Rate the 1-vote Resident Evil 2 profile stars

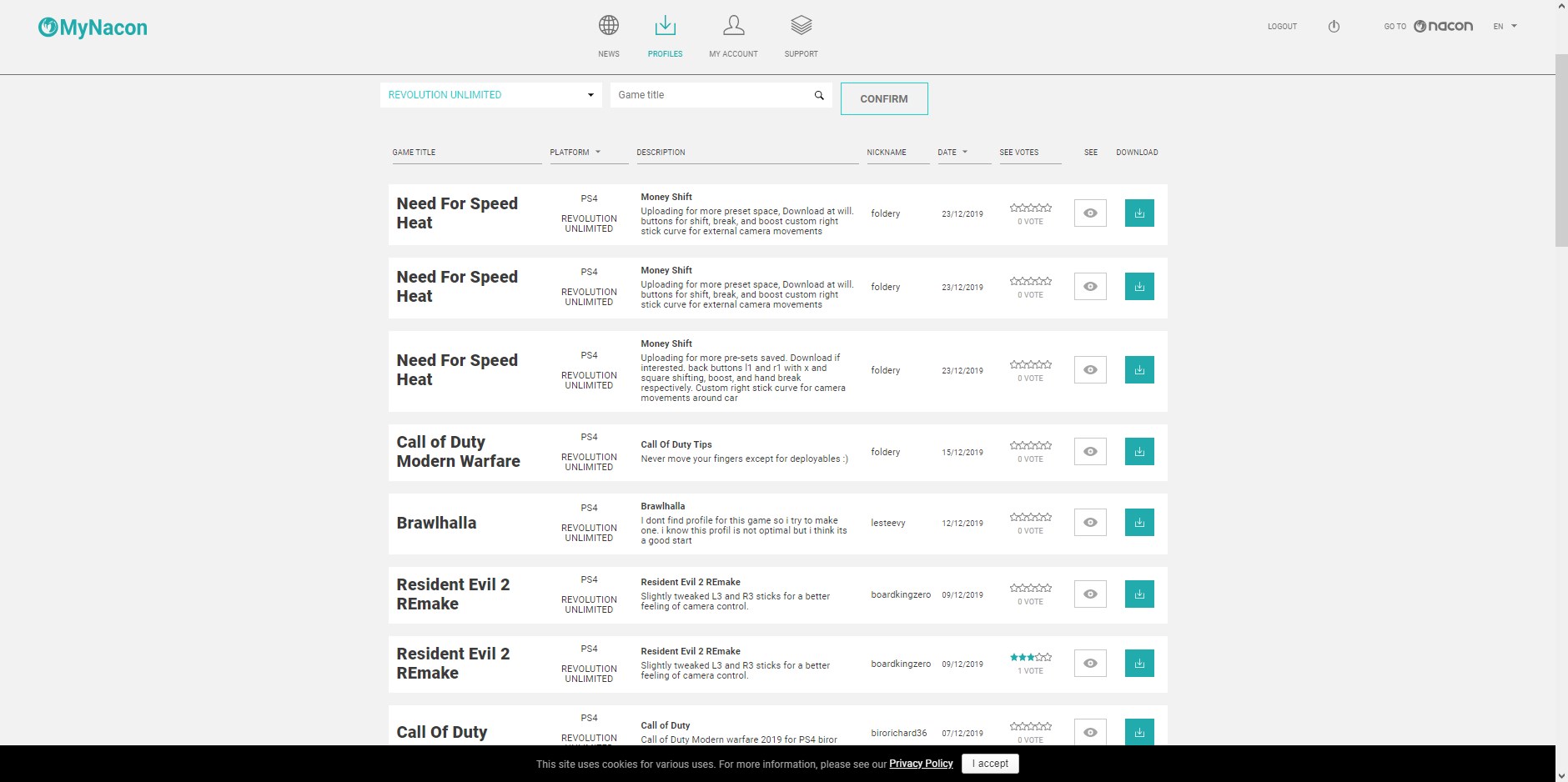[1030, 658]
